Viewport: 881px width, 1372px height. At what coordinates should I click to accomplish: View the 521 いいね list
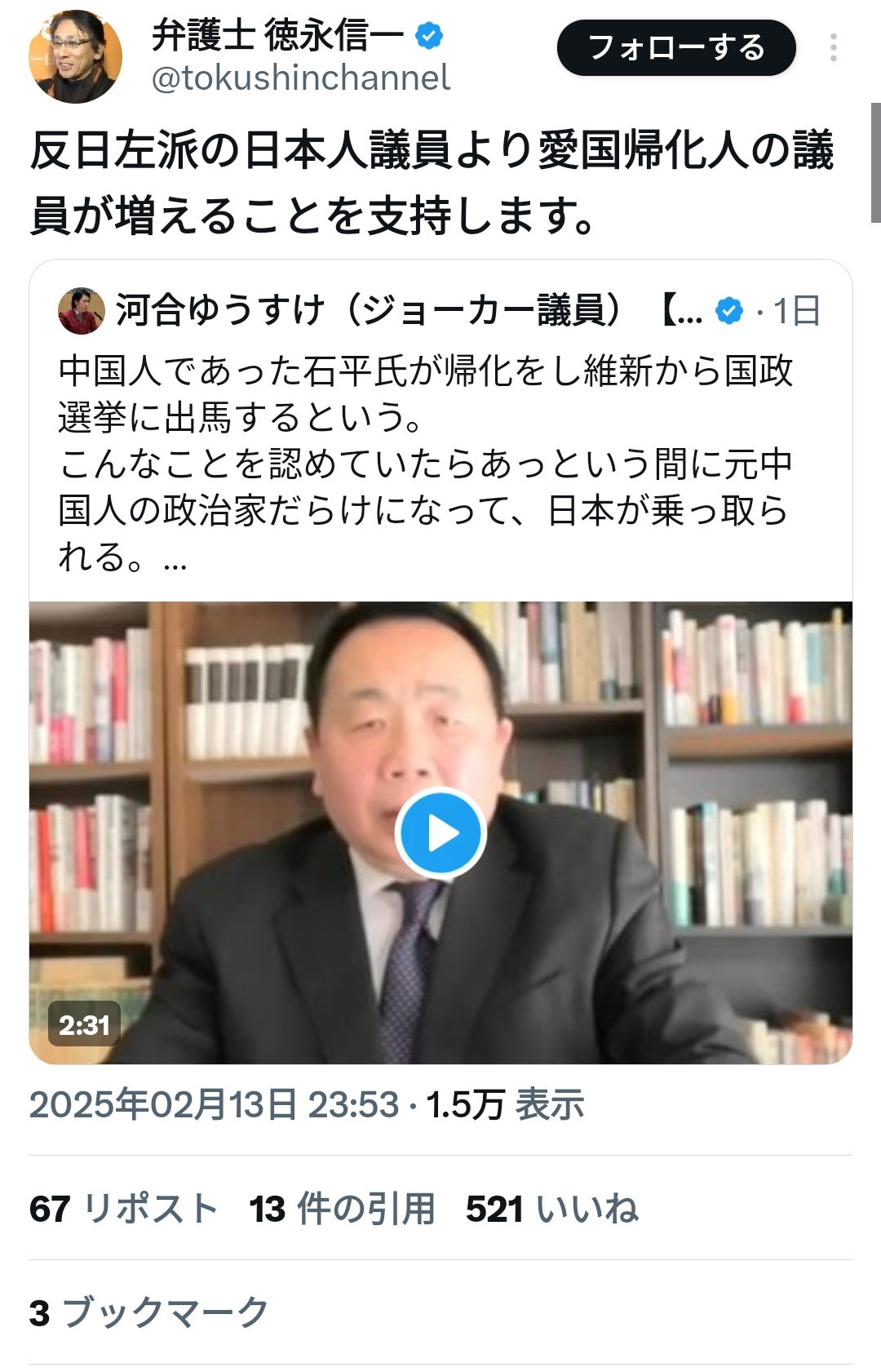coord(552,1208)
